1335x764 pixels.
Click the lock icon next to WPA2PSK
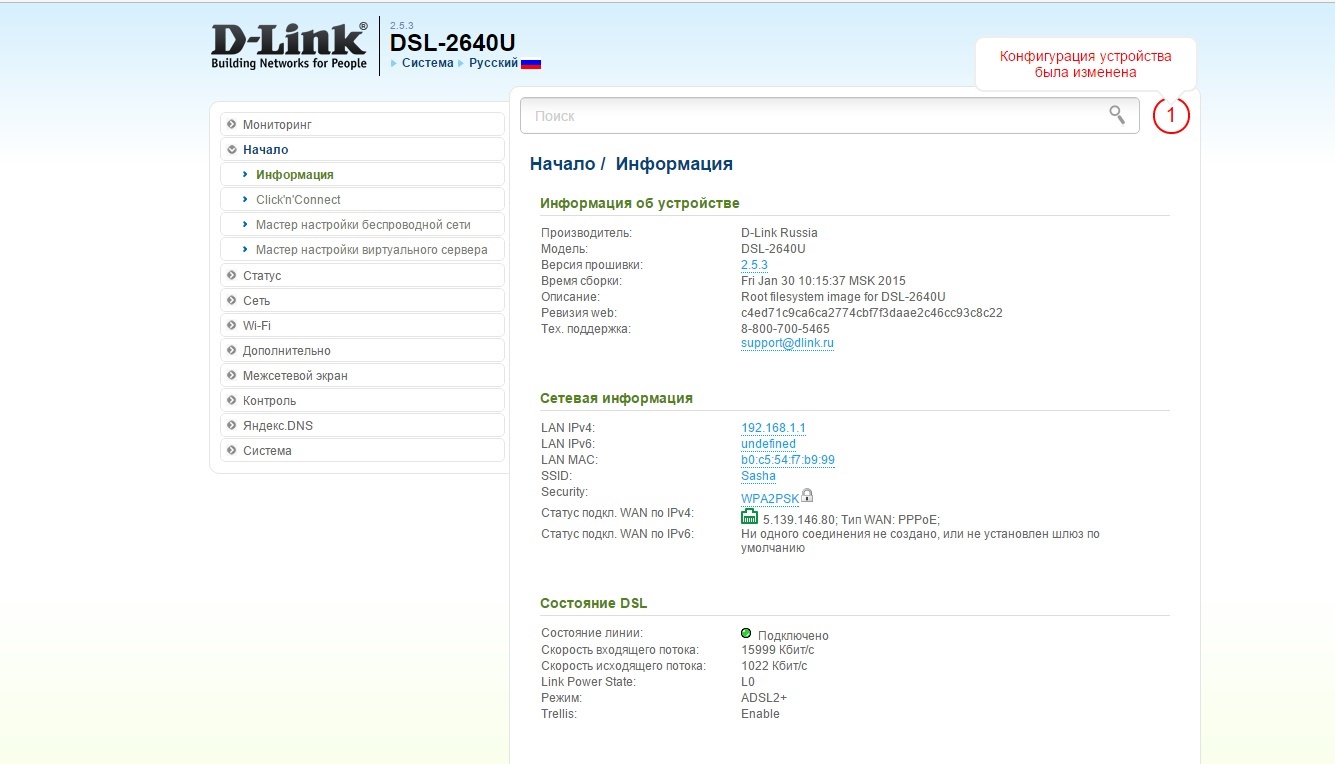(807, 495)
